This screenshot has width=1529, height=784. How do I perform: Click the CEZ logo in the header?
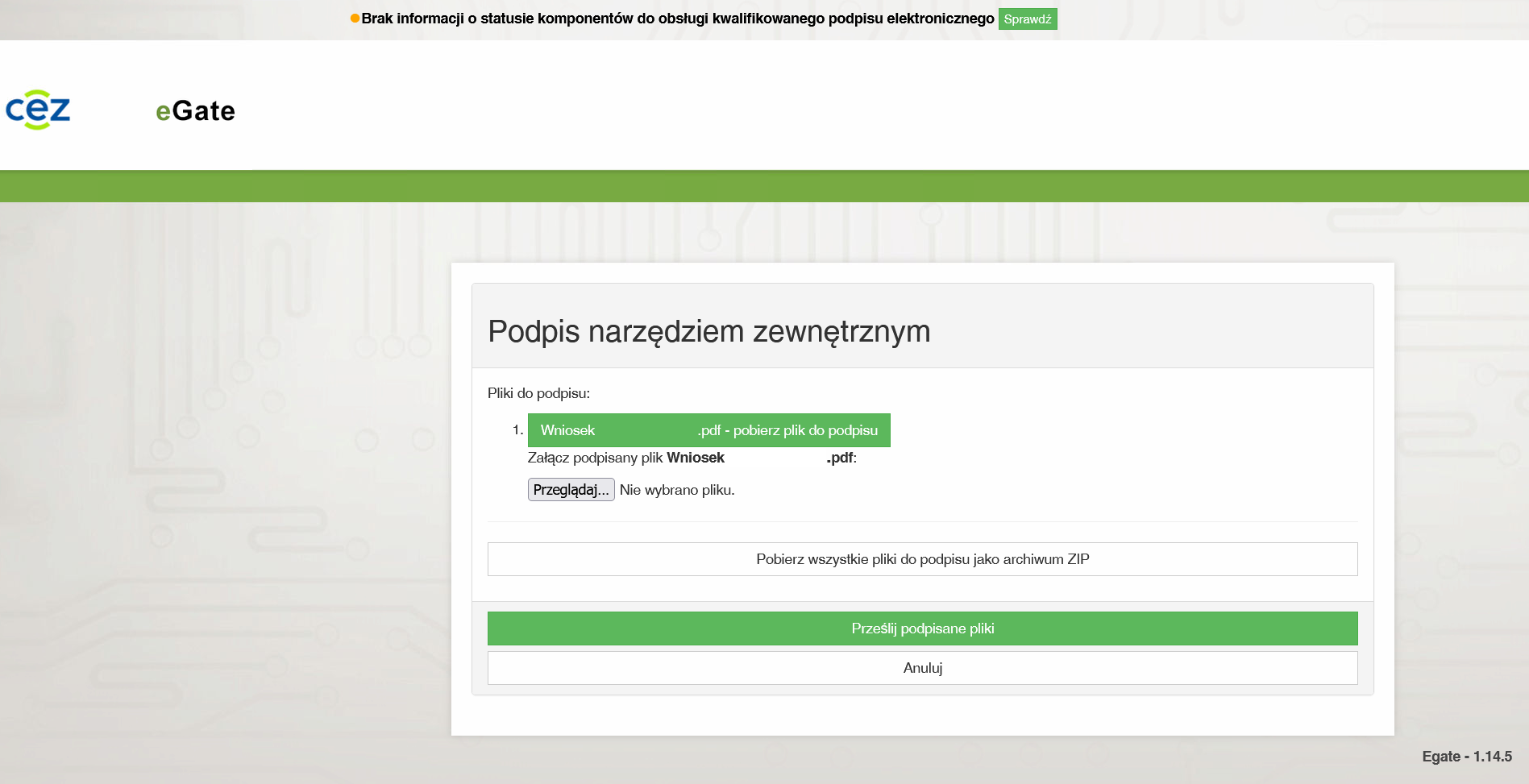tap(38, 110)
